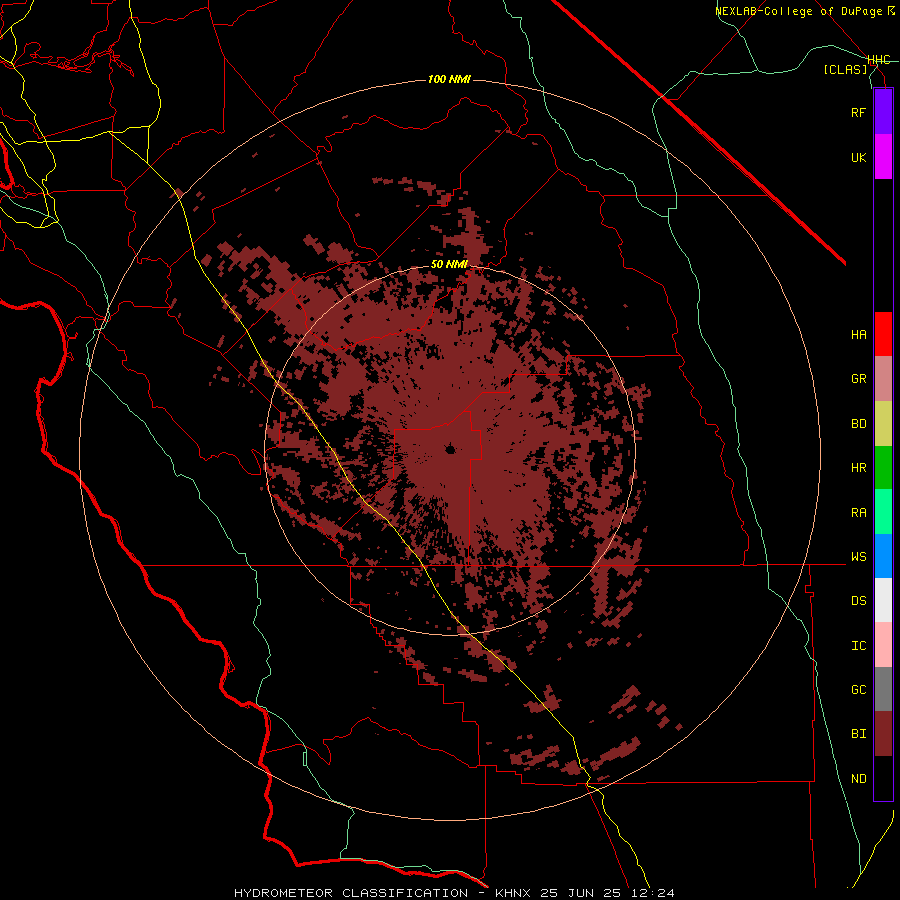
Task: Click the BI dark red legend swatch
Action: point(883,734)
